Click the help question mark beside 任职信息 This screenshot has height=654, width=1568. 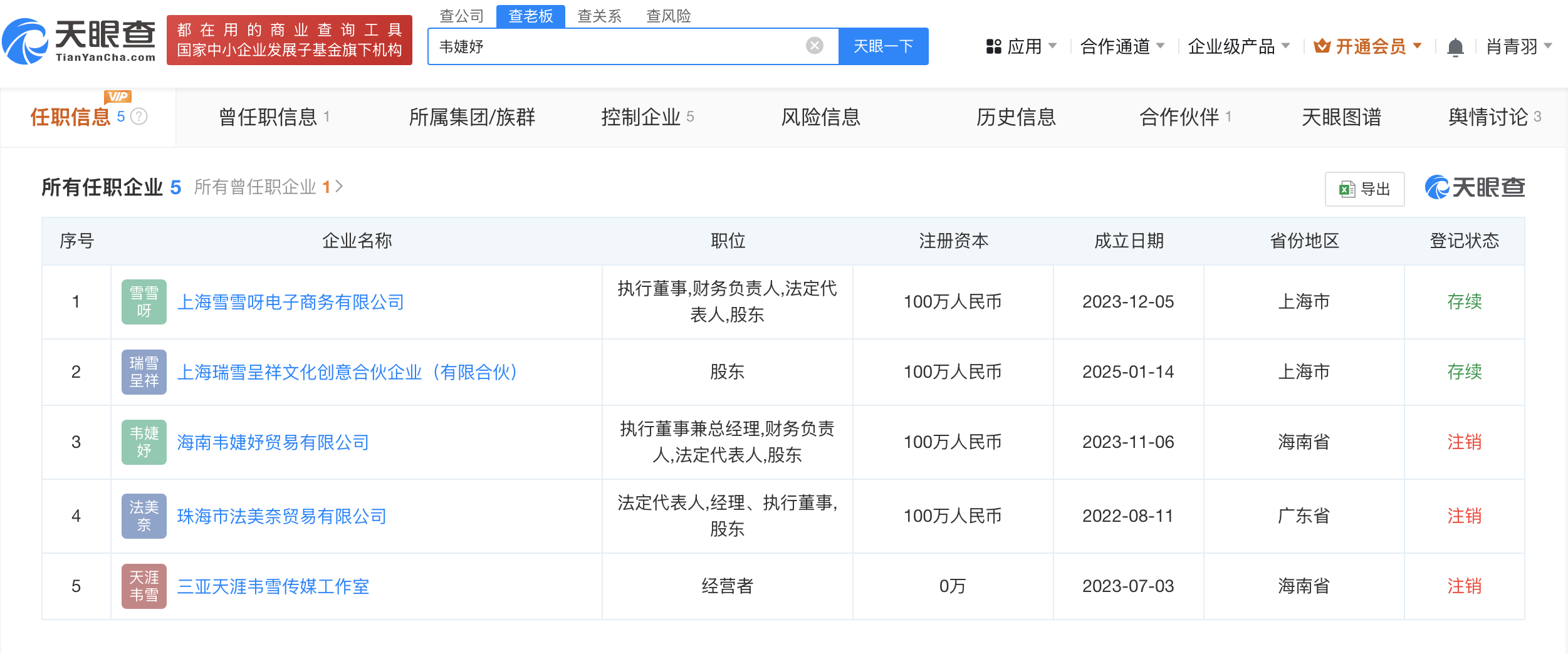(139, 117)
